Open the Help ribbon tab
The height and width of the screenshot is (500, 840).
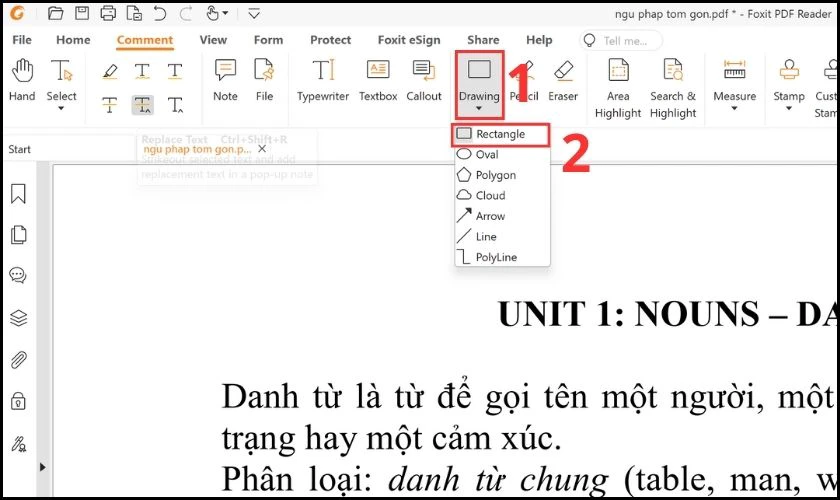click(x=539, y=40)
